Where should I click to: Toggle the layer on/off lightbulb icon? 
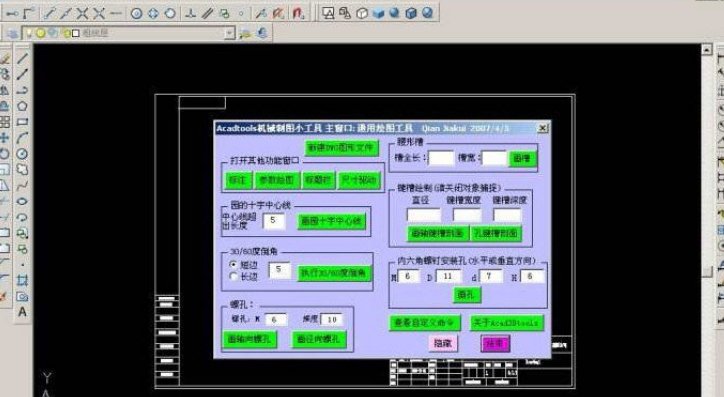[x=29, y=33]
